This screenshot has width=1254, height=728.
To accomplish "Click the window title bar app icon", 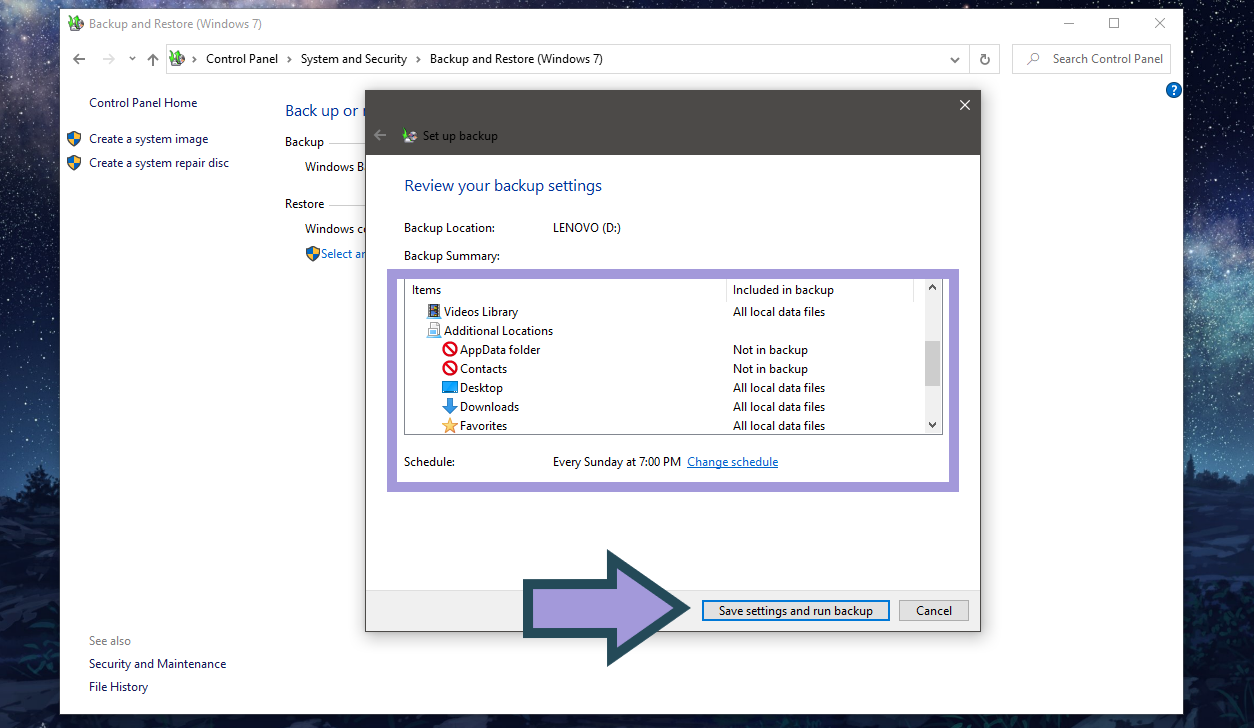I will click(75, 23).
